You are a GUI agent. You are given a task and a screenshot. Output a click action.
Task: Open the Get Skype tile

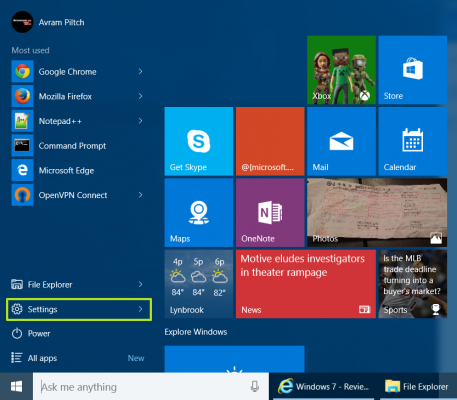[x=199, y=141]
